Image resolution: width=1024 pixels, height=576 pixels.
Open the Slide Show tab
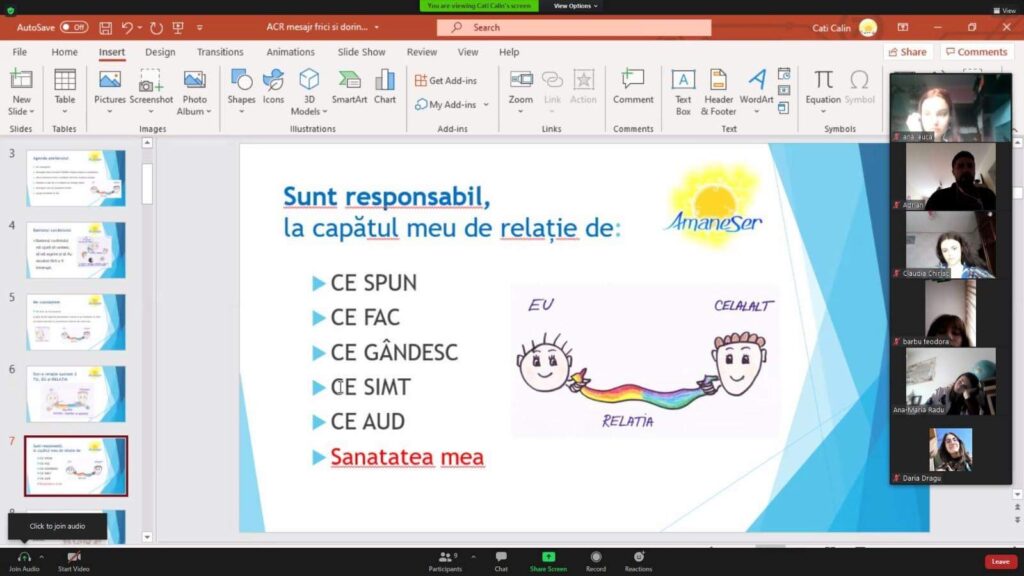361,52
